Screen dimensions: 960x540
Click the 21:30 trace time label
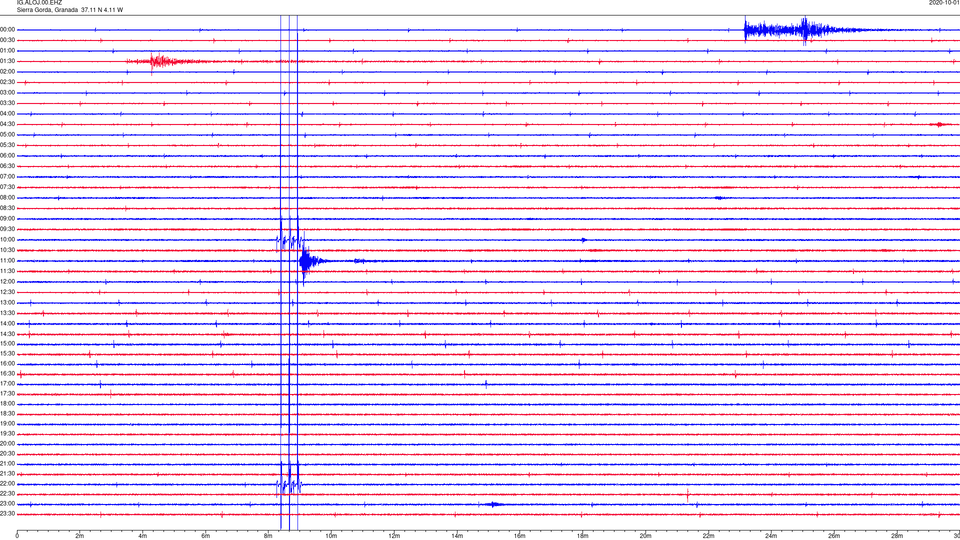(x=8, y=474)
